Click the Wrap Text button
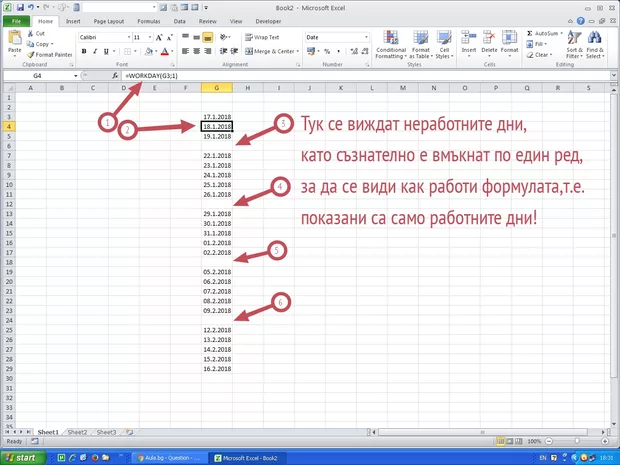Viewport: 620px width, 465px height. tap(262, 37)
